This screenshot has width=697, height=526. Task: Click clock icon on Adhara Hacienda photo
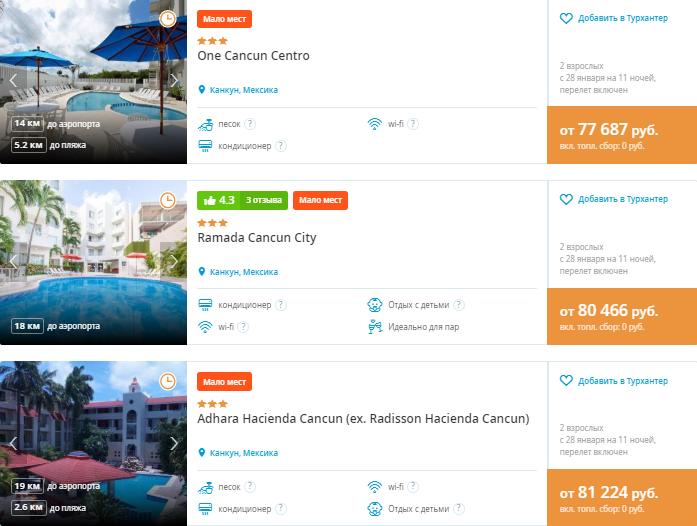168,381
